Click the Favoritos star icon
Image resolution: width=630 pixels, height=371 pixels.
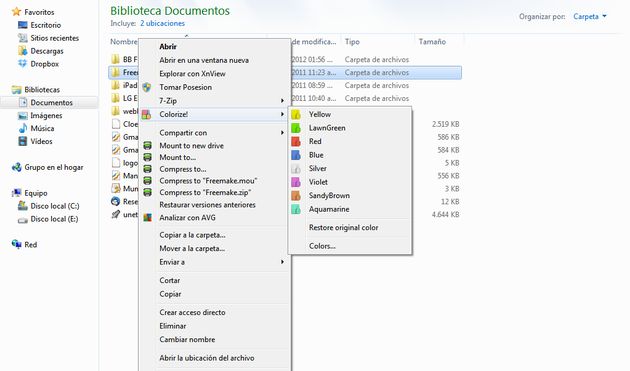click(16, 12)
